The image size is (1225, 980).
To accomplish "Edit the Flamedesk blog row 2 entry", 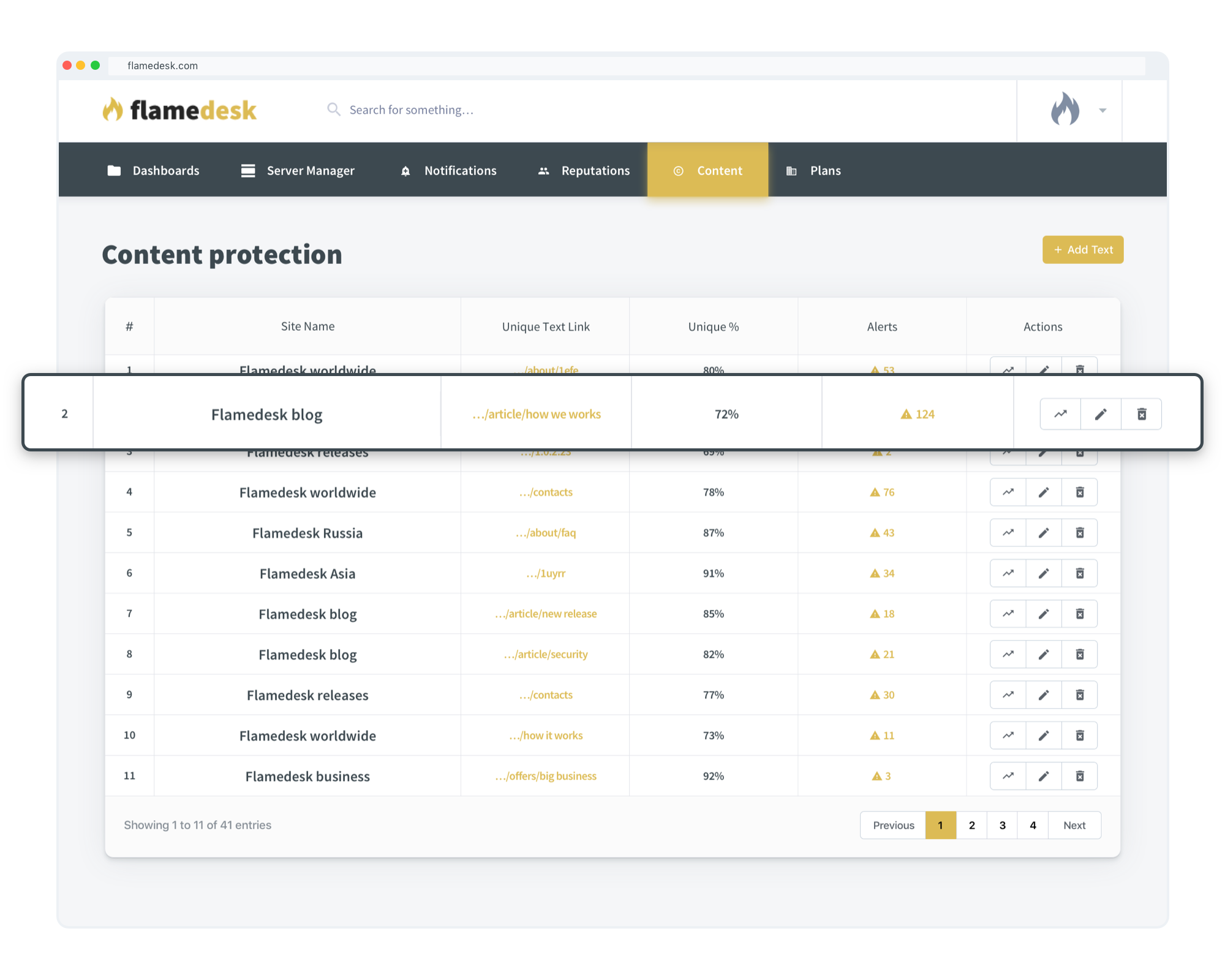I will click(x=1101, y=414).
